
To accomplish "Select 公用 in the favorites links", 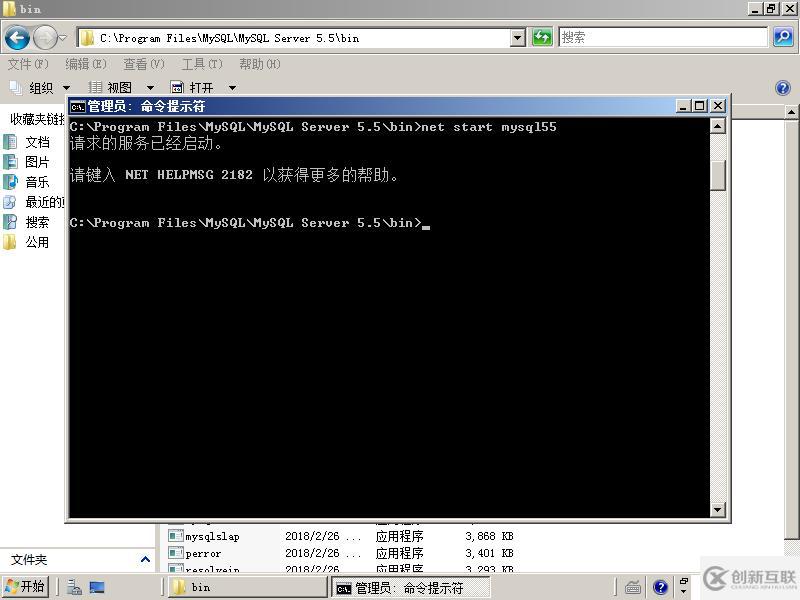I will click(x=38, y=242).
